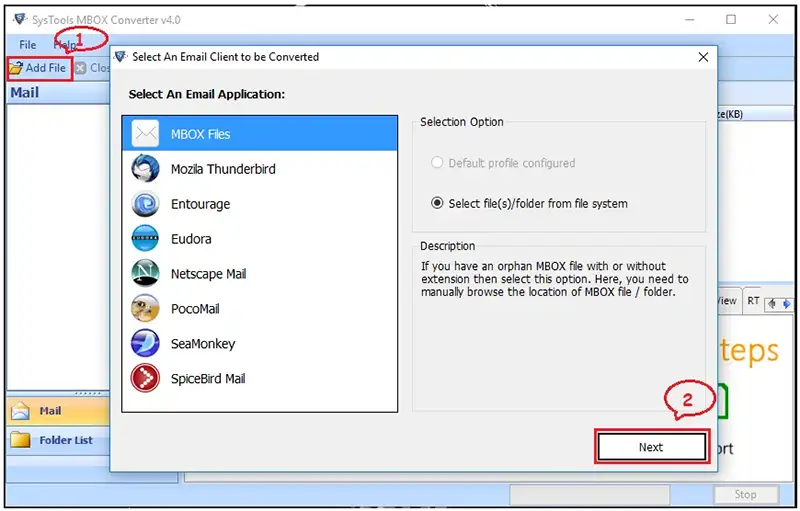Image resolution: width=800 pixels, height=511 pixels.
Task: Click the PocoMail icon
Action: pyautogui.click(x=145, y=308)
